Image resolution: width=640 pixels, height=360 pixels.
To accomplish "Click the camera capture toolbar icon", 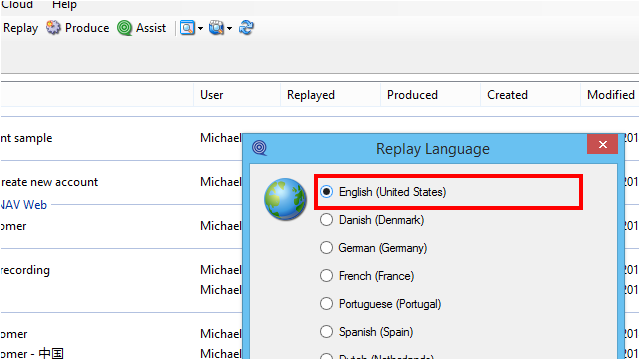I will pyautogui.click(x=216, y=28).
